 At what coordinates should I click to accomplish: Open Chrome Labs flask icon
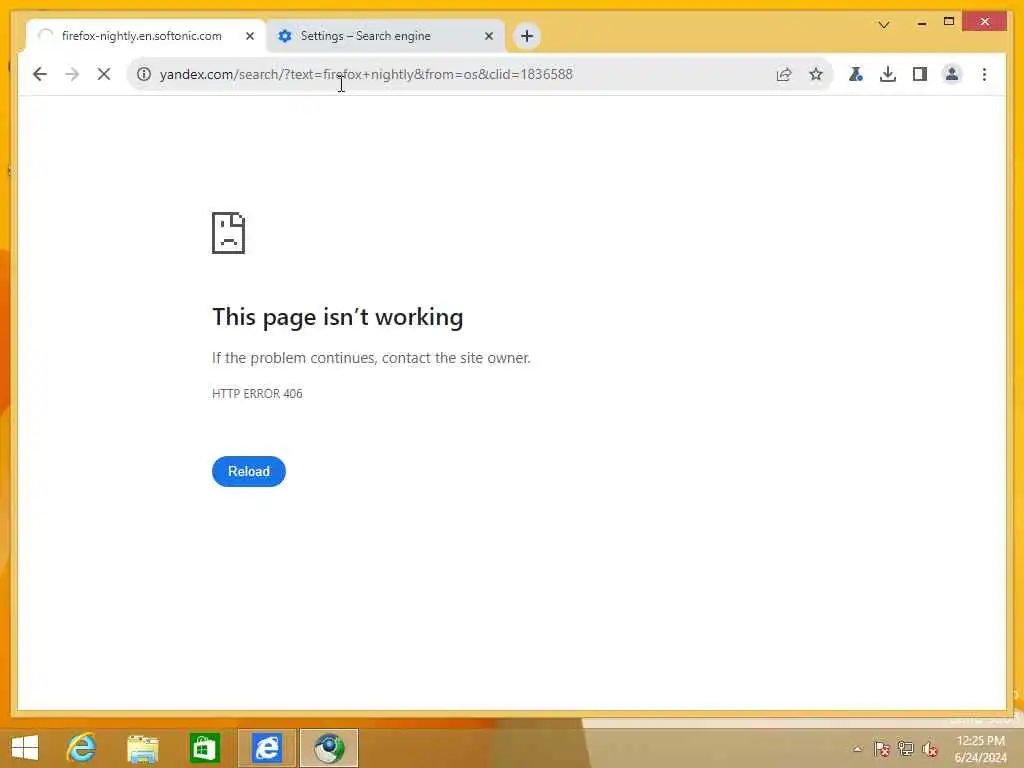click(x=856, y=74)
